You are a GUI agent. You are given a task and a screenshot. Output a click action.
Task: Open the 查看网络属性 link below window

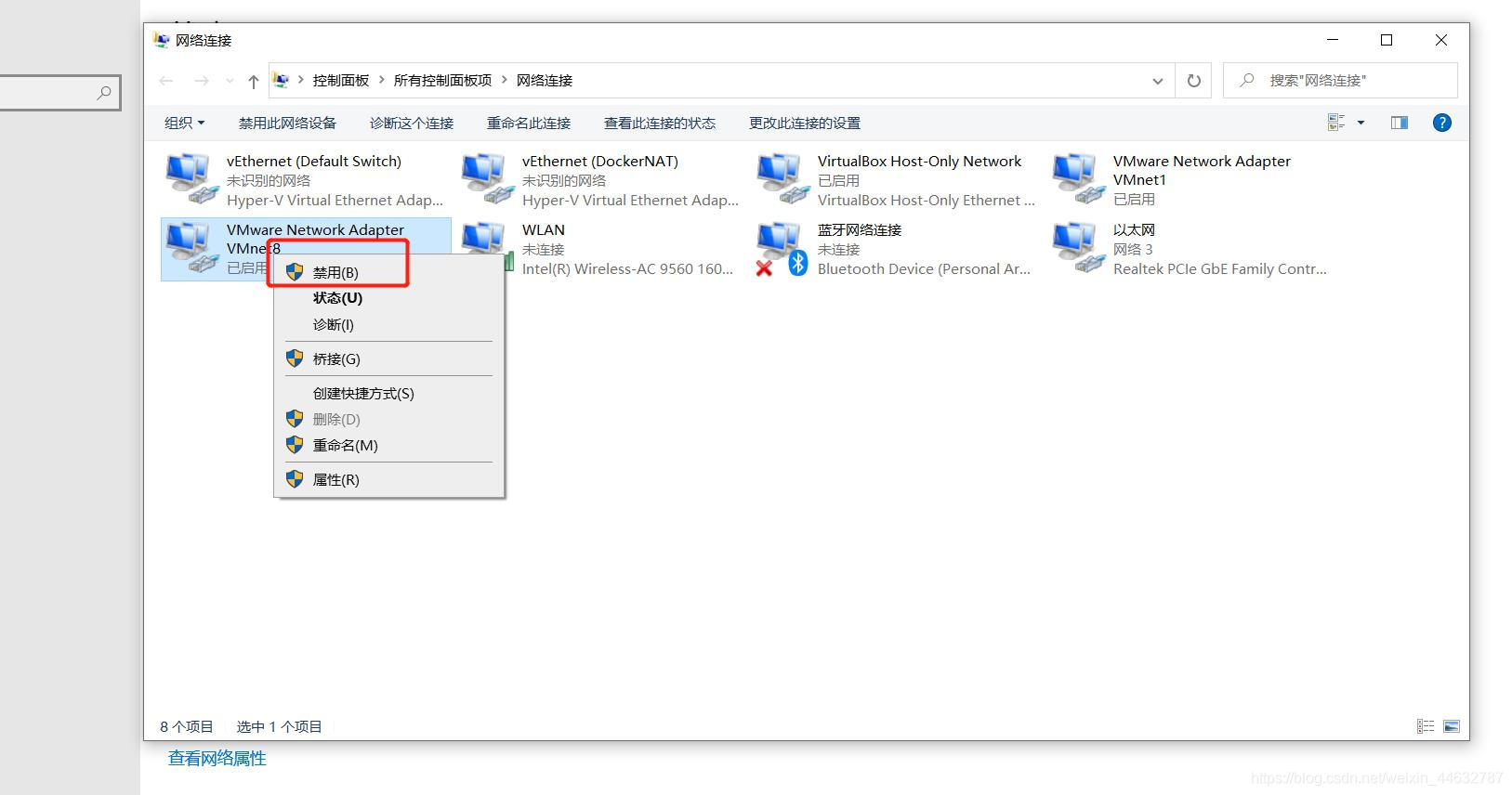click(217, 759)
